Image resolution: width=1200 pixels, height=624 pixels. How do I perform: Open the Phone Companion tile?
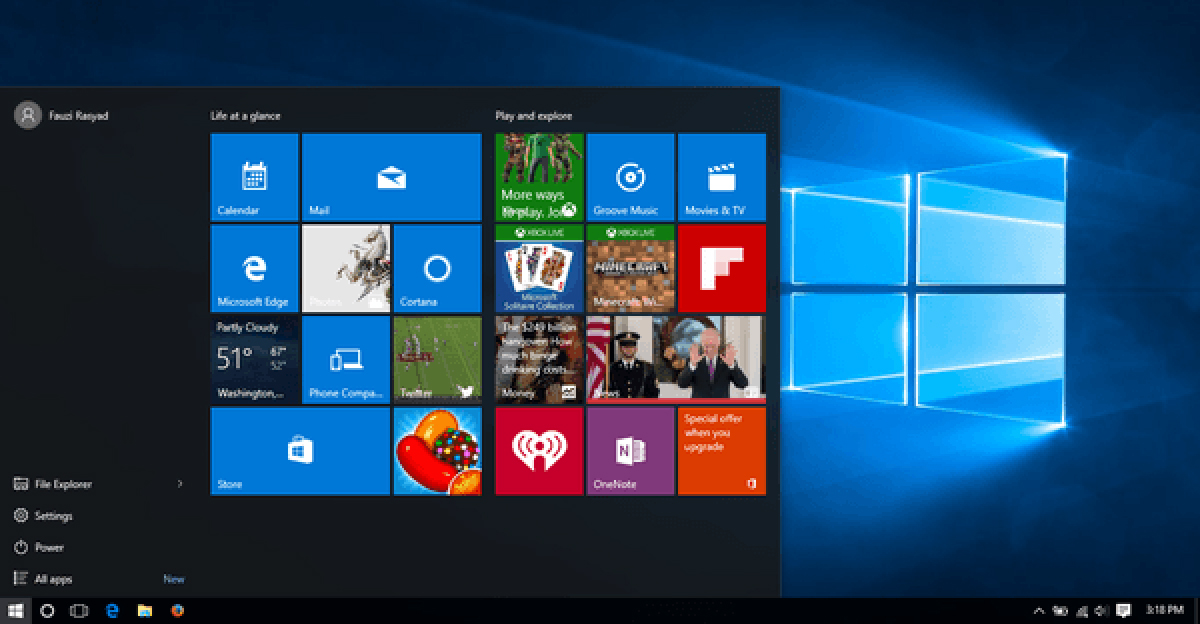click(346, 359)
